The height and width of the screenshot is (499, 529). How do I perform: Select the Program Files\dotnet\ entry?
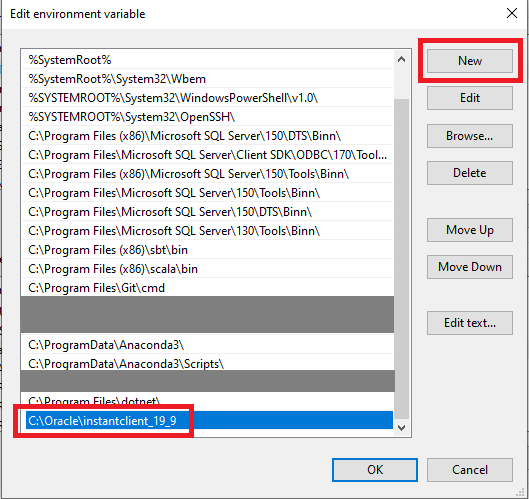coord(207,401)
